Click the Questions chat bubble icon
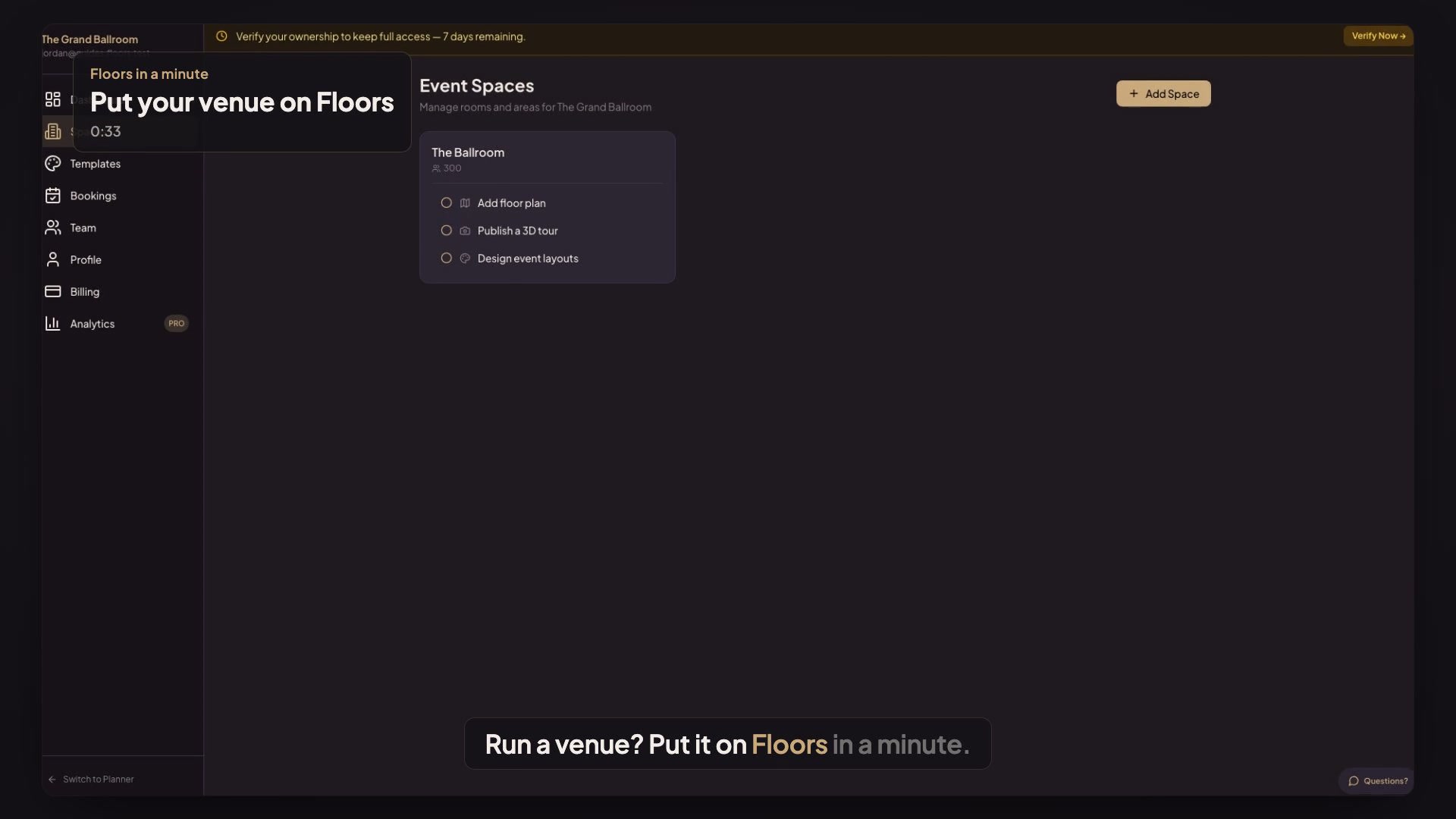Viewport: 1456px width, 819px height. pyautogui.click(x=1353, y=781)
